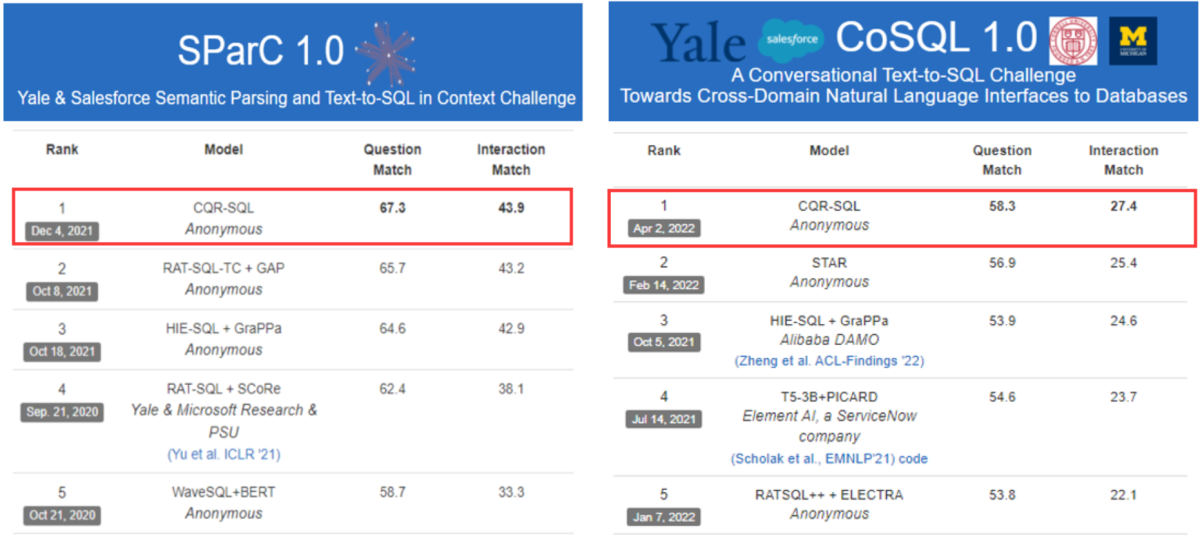The height and width of the screenshot is (537, 1200).
Task: Click the Dec 4, 2021 date badge
Action: 62,230
